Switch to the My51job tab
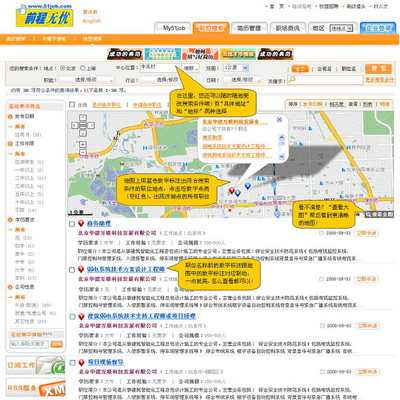This screenshot has width=400, height=400. point(174,28)
